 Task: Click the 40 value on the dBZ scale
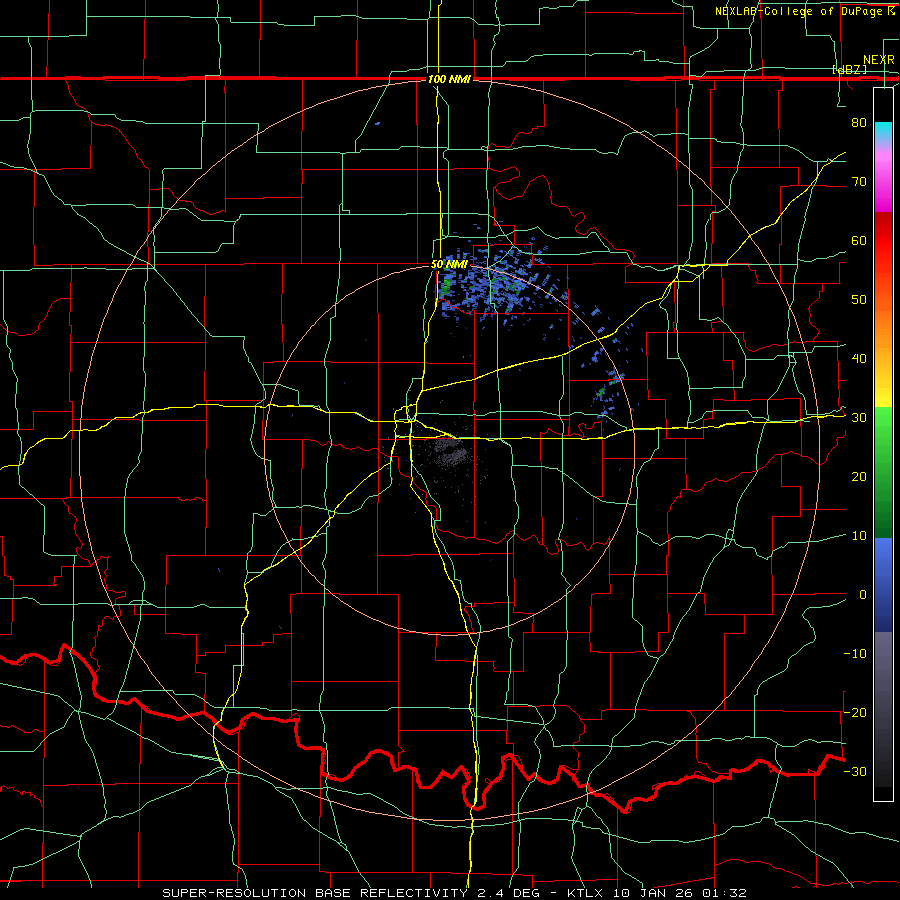tap(859, 359)
